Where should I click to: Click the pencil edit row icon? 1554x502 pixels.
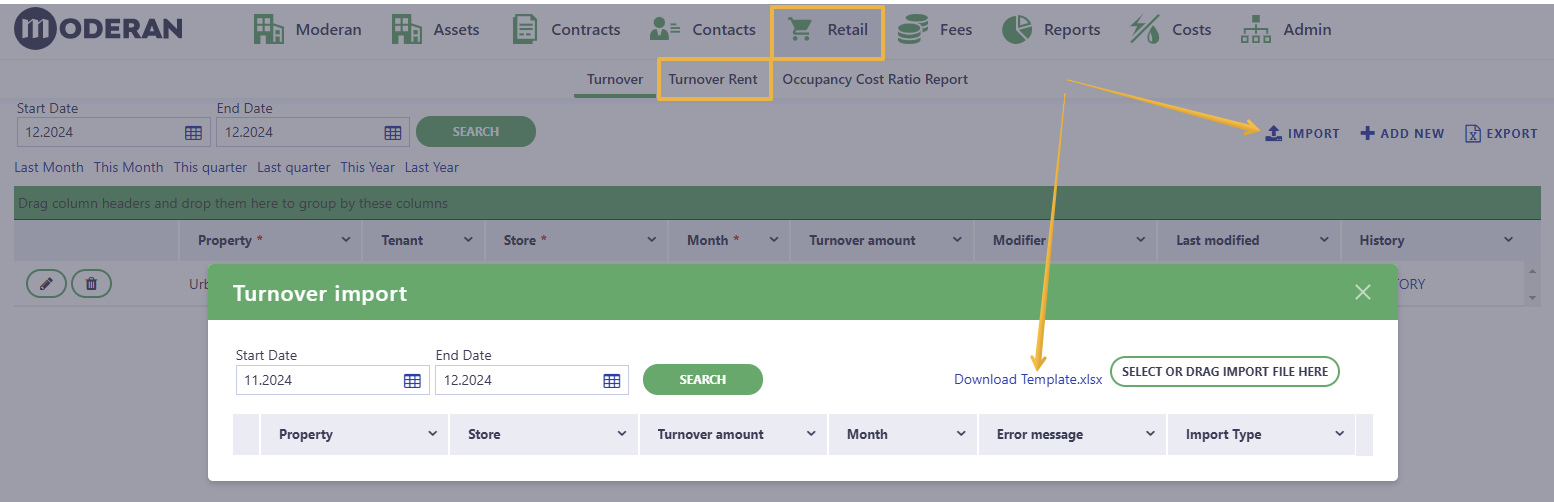(46, 284)
